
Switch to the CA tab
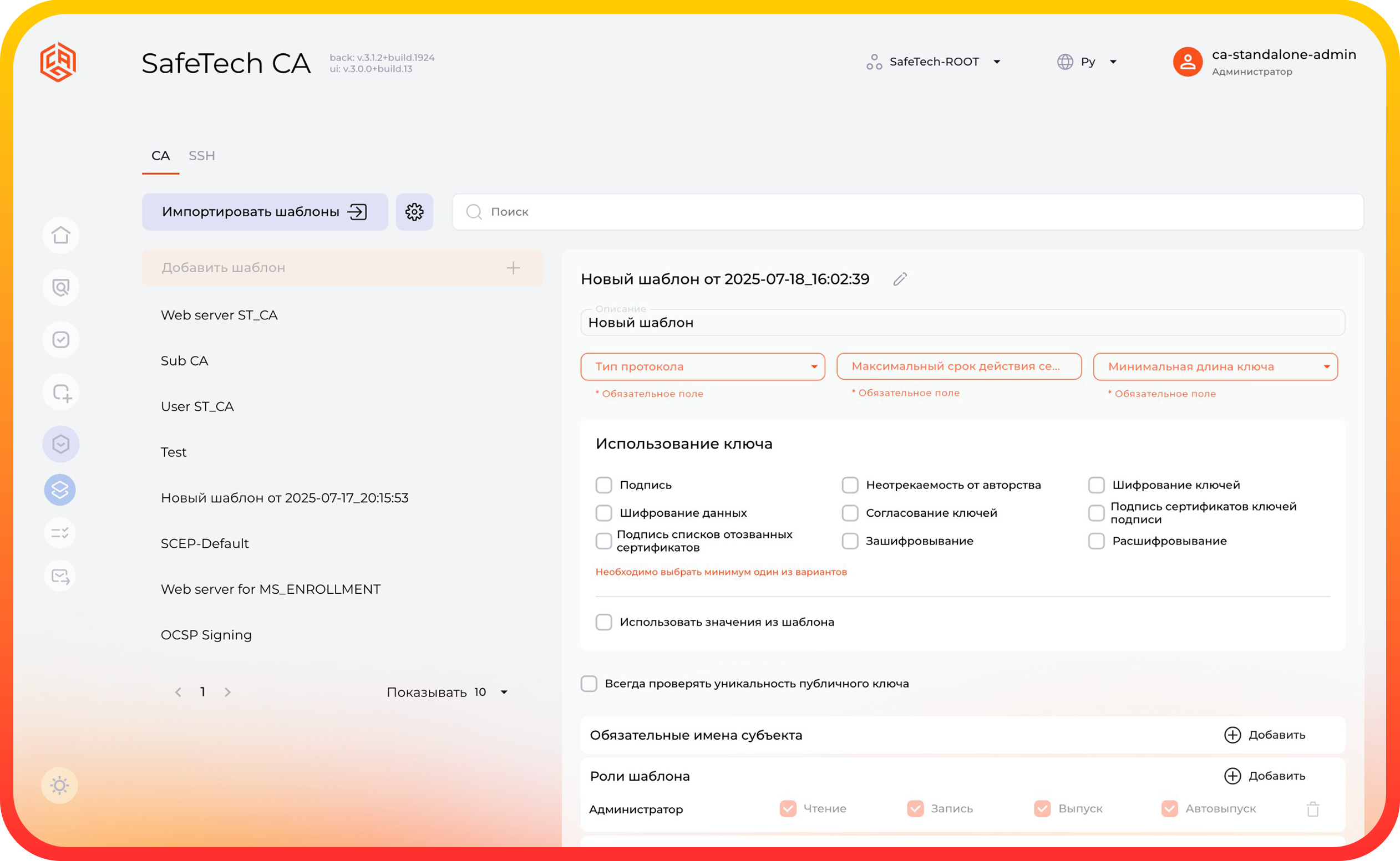point(161,156)
